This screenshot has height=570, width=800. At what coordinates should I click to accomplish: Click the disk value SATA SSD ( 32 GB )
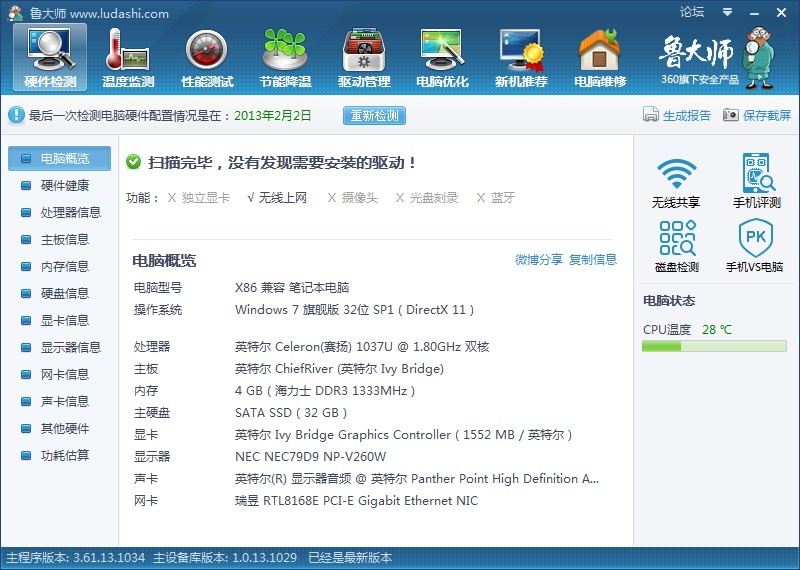[291, 413]
